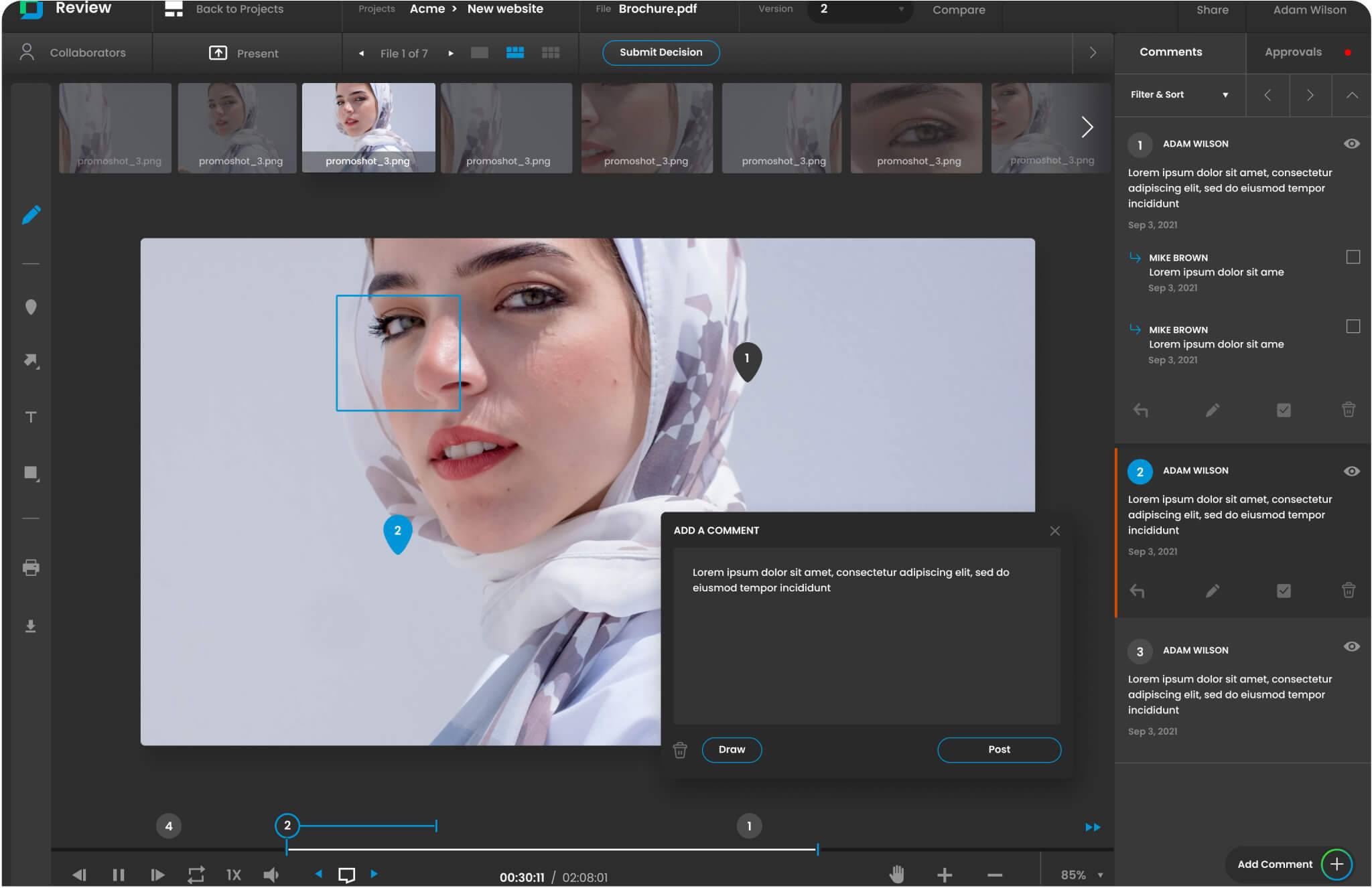Switch to the Approvals tab

(1293, 52)
